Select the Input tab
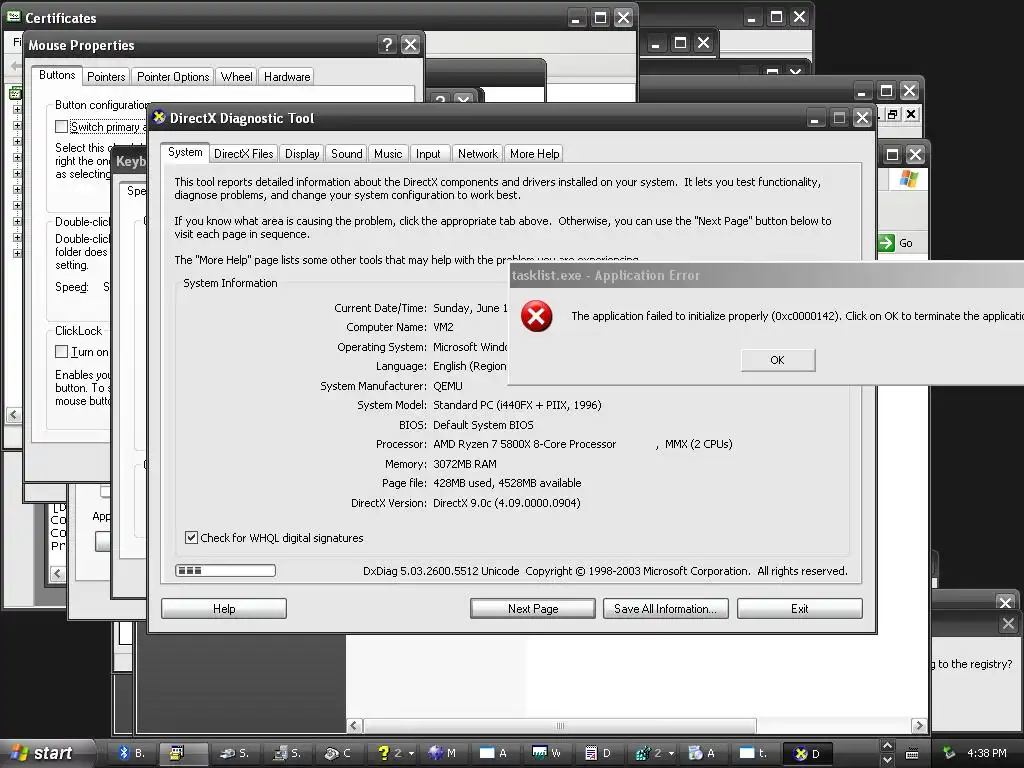 coord(428,153)
